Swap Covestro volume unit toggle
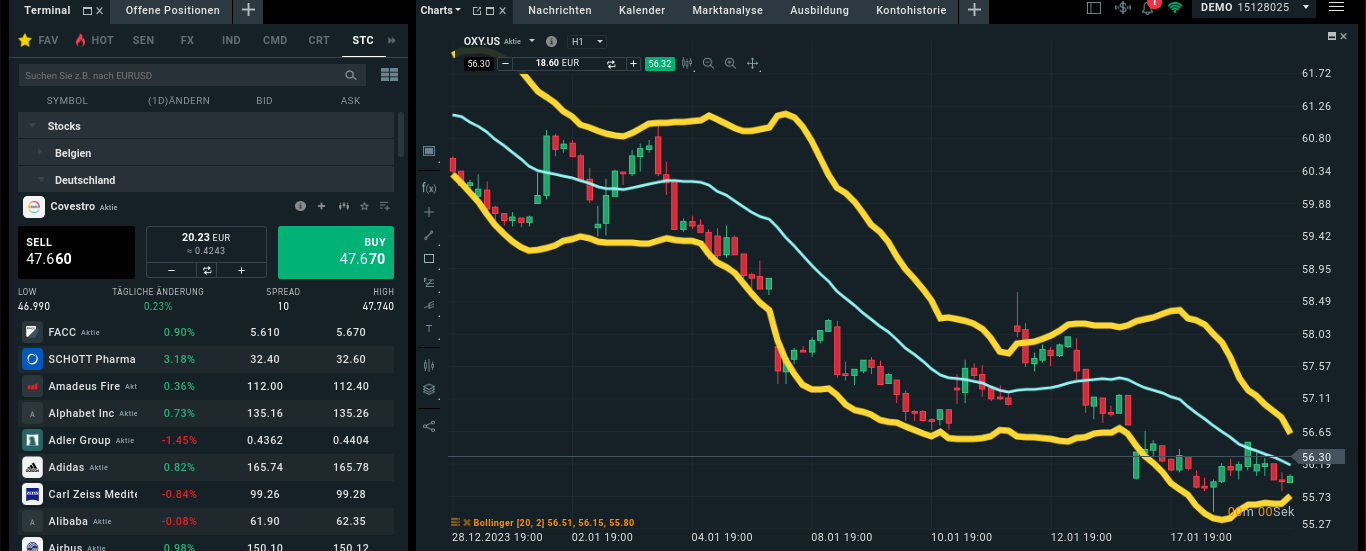This screenshot has width=1366, height=551. [x=206, y=270]
